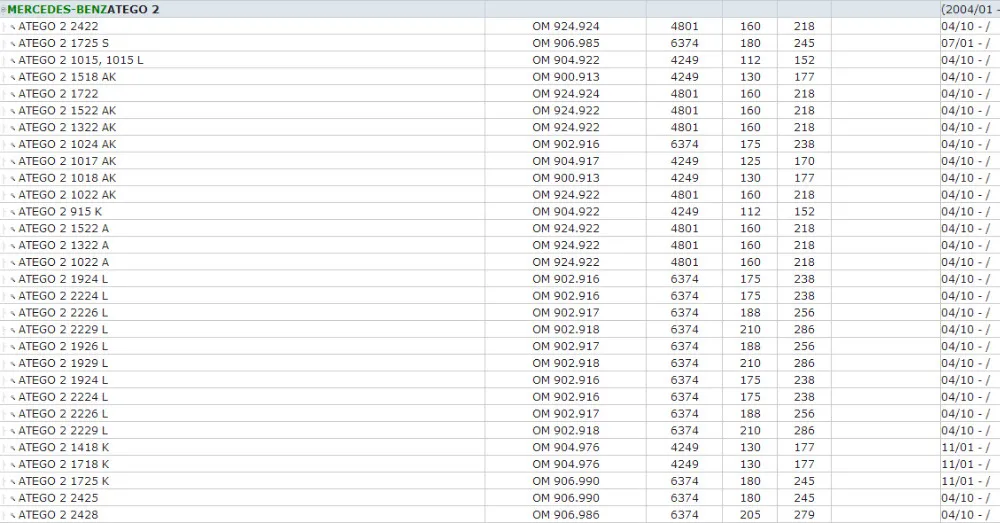Click displacement 6374 in ATEGO 2 1725 S row
Image resolution: width=1000 pixels, height=523 pixels.
point(684,43)
